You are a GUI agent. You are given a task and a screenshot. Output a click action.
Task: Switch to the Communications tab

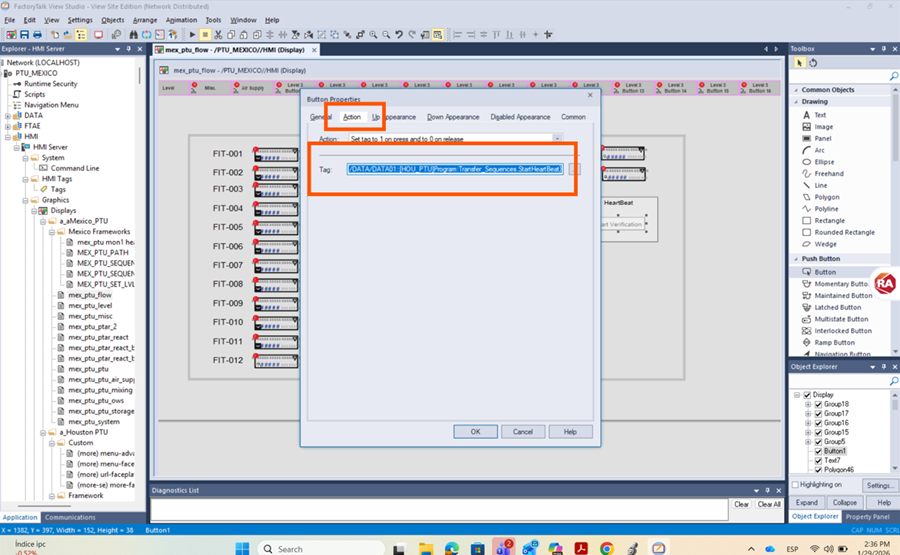point(70,517)
